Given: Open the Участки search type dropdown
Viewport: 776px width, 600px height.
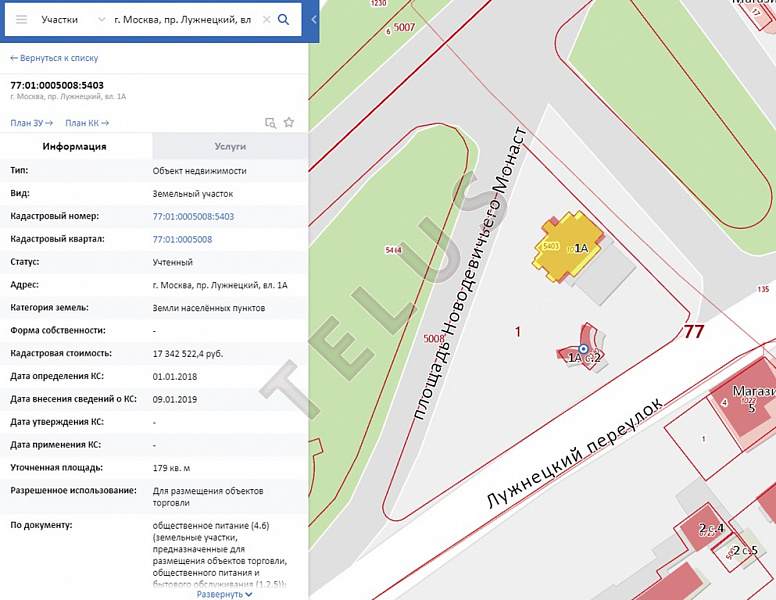Looking at the screenshot, I should click(73, 20).
